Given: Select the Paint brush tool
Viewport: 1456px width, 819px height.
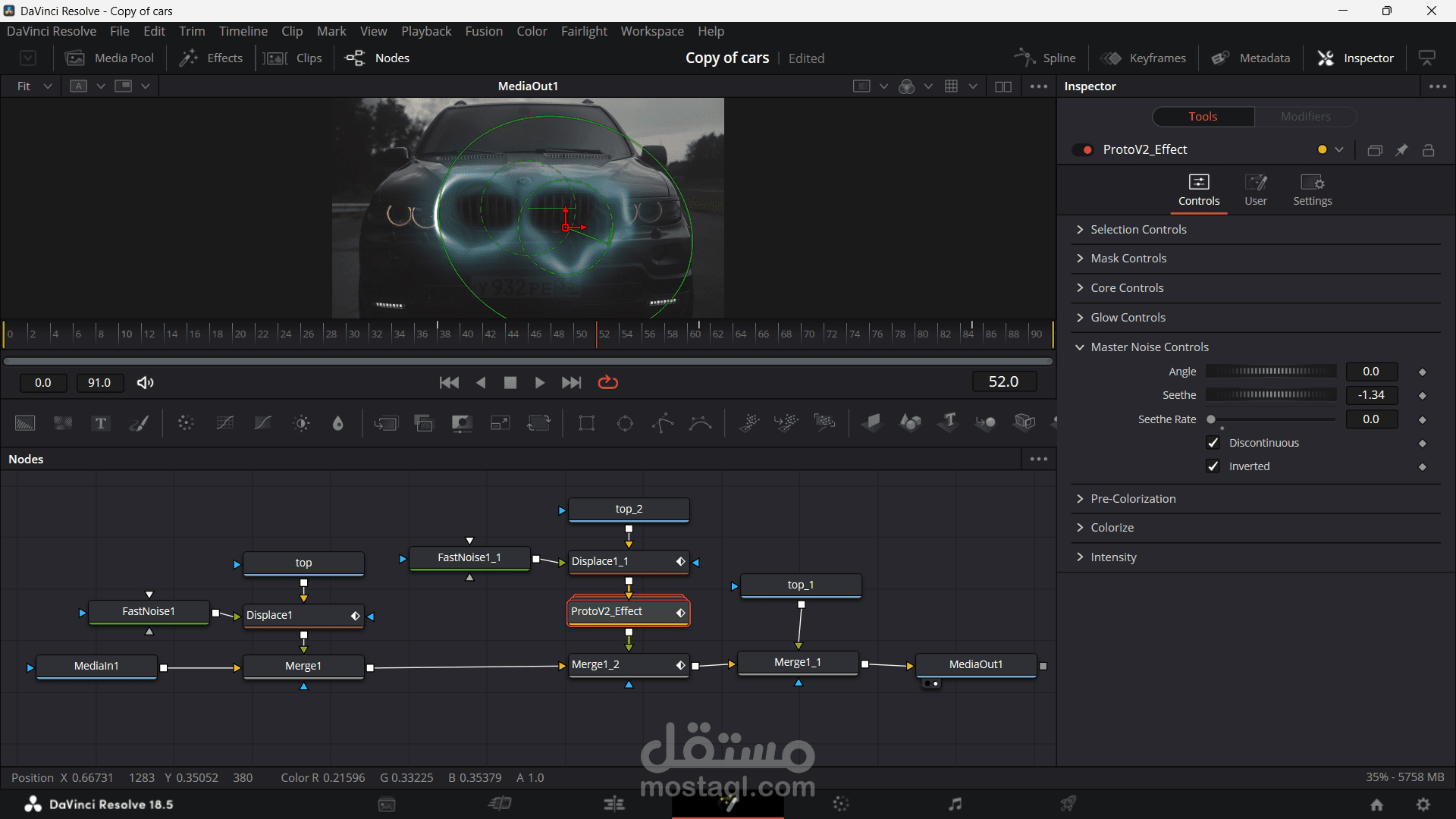Looking at the screenshot, I should (x=139, y=423).
